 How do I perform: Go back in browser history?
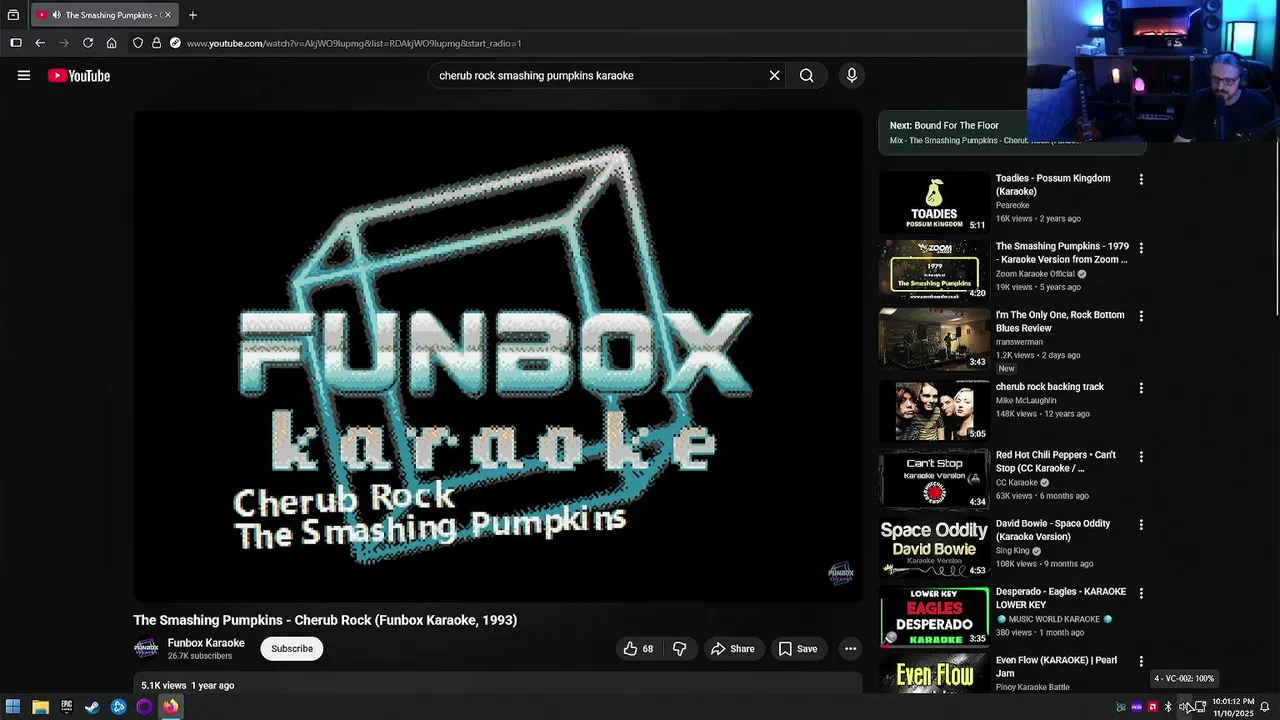click(40, 43)
